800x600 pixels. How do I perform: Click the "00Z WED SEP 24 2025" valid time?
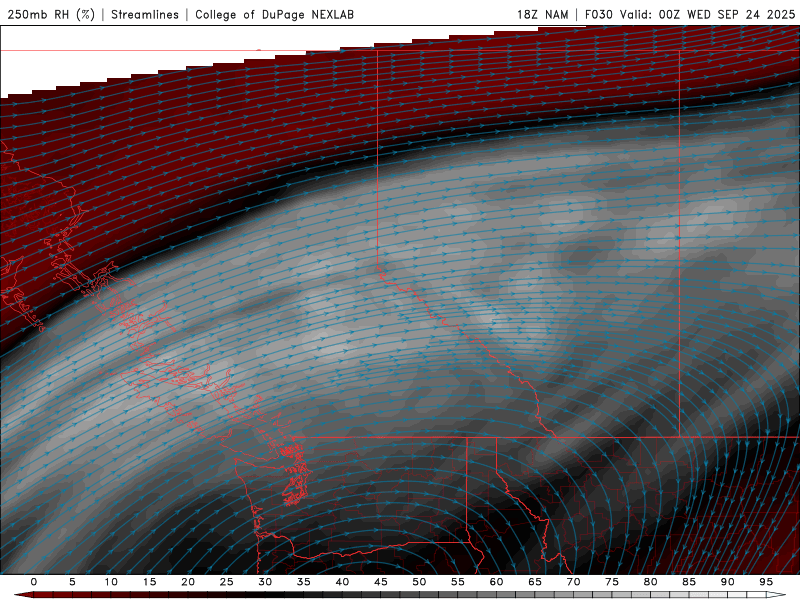727,14
